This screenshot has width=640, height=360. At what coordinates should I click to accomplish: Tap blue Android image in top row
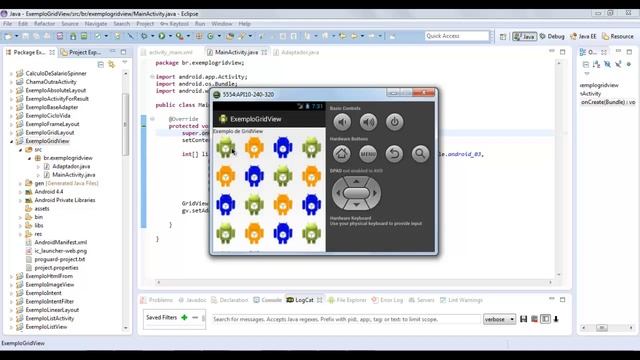[283, 147]
